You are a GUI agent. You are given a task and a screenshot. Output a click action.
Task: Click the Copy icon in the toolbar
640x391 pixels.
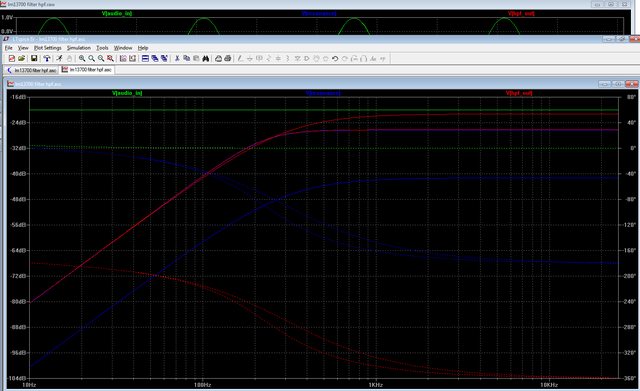point(187,58)
